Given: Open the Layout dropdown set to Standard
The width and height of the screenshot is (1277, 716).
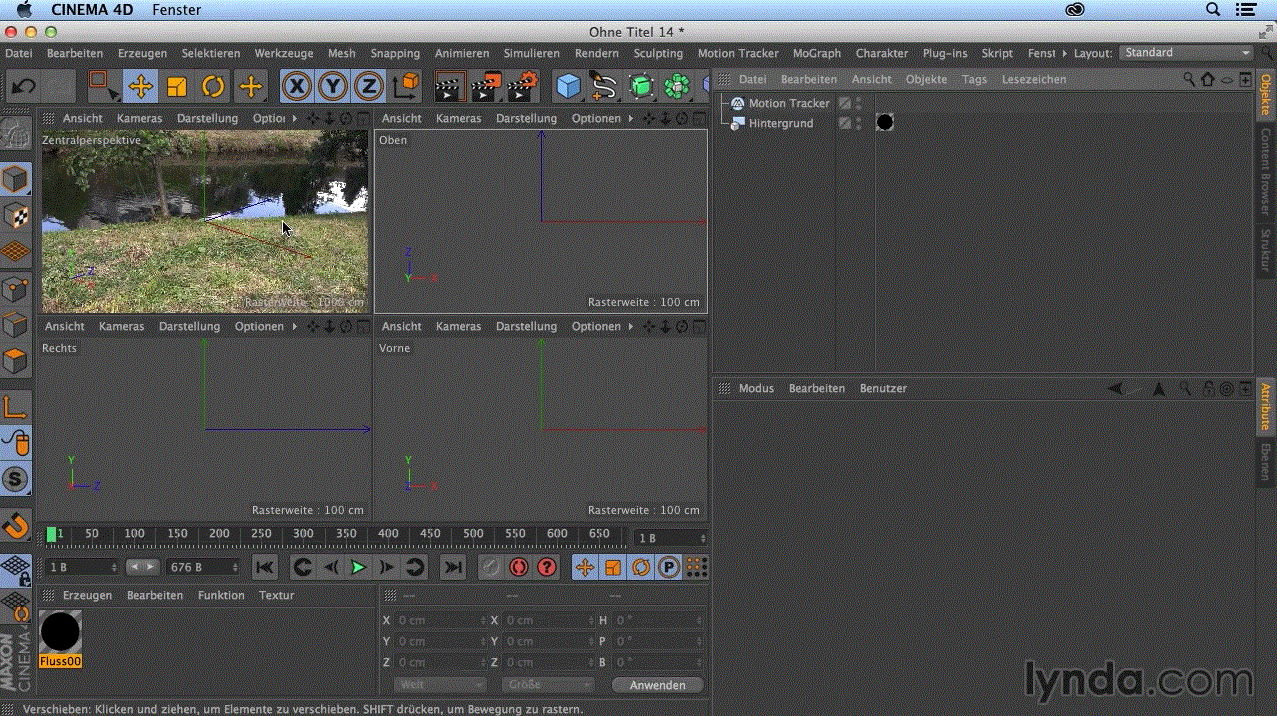Looking at the screenshot, I should pos(1186,53).
